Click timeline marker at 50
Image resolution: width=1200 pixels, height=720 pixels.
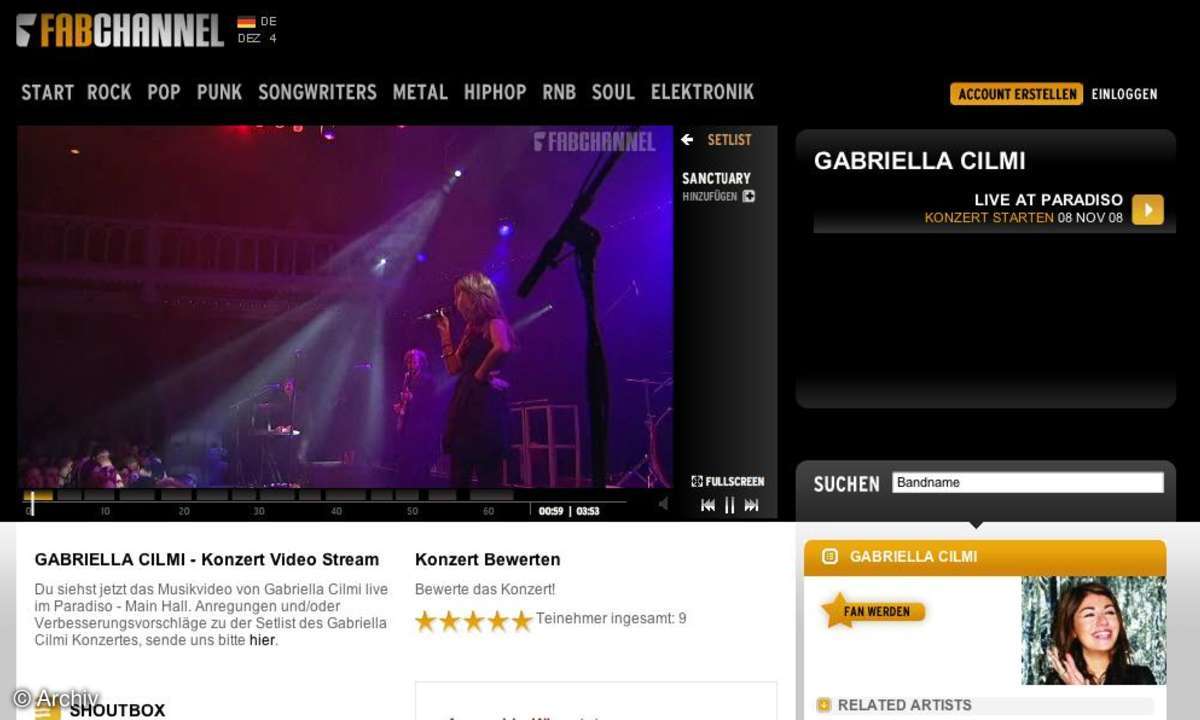(x=413, y=511)
